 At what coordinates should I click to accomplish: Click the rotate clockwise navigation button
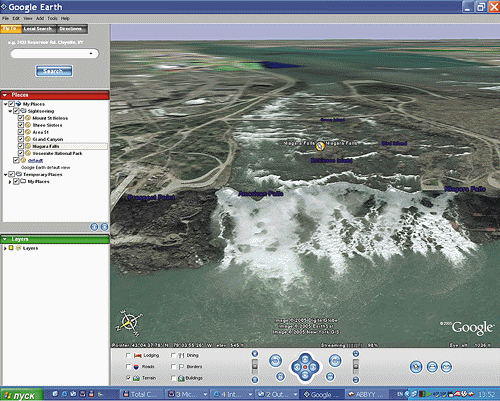click(335, 361)
